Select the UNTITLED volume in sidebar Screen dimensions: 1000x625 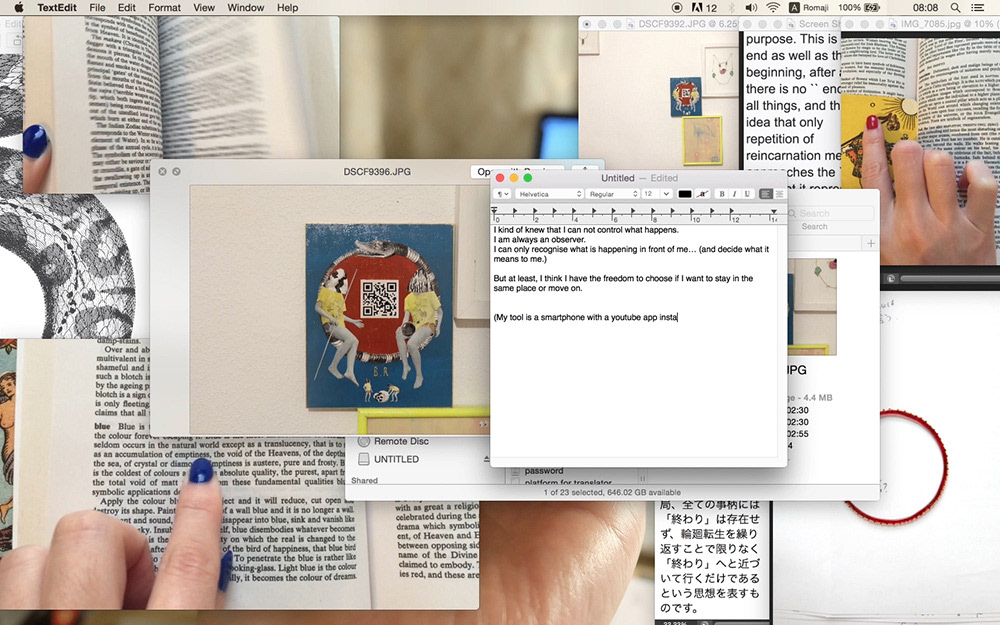click(388, 459)
